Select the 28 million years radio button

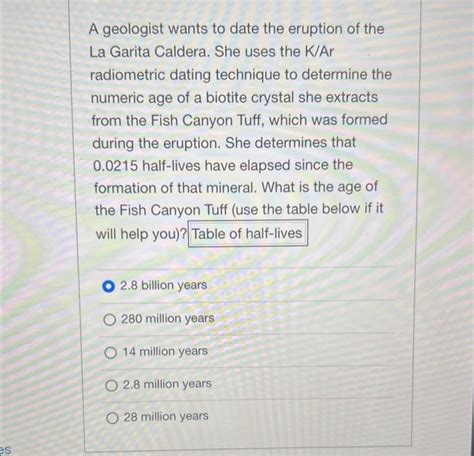tap(112, 417)
